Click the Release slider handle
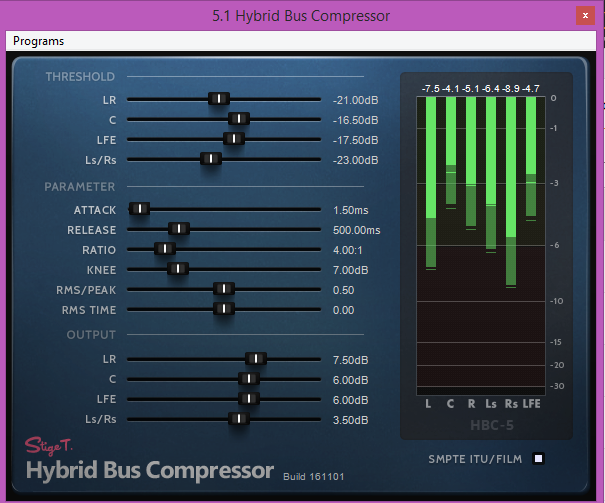The image size is (605, 503). click(x=179, y=229)
